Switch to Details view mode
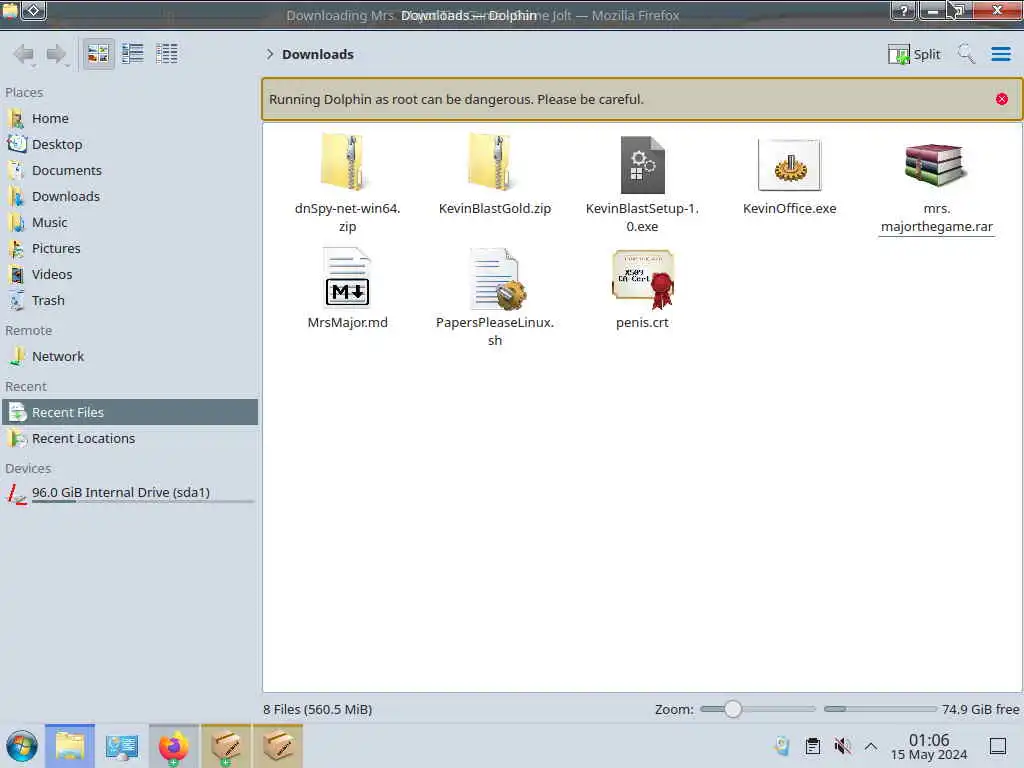 pos(167,54)
